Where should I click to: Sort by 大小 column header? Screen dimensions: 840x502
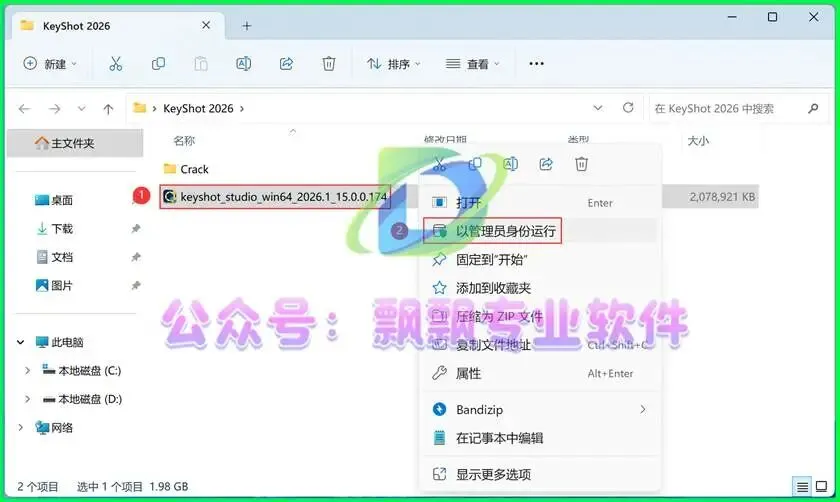(698, 140)
